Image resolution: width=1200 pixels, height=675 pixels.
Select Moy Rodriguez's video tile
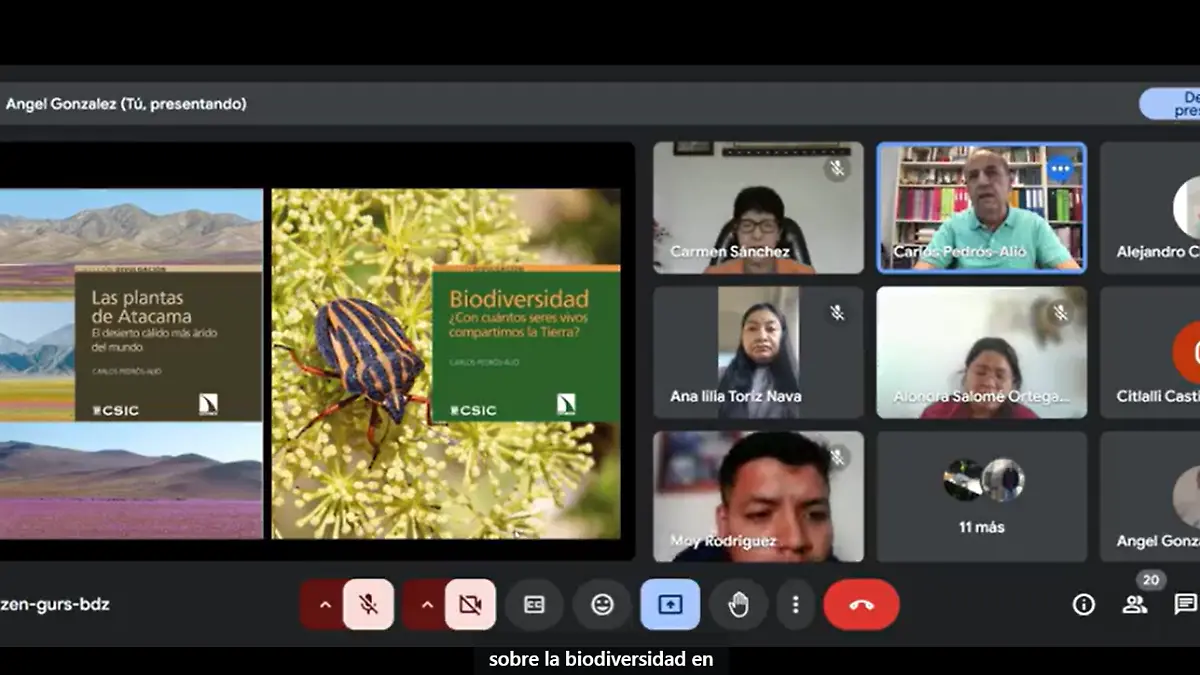[758, 496]
